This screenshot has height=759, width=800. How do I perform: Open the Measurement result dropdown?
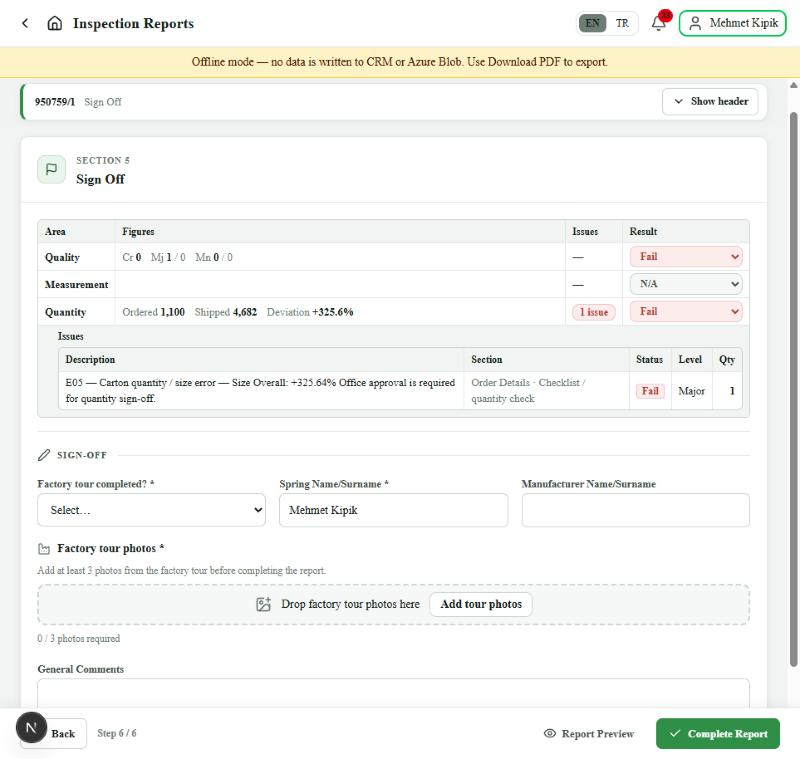[686, 284]
